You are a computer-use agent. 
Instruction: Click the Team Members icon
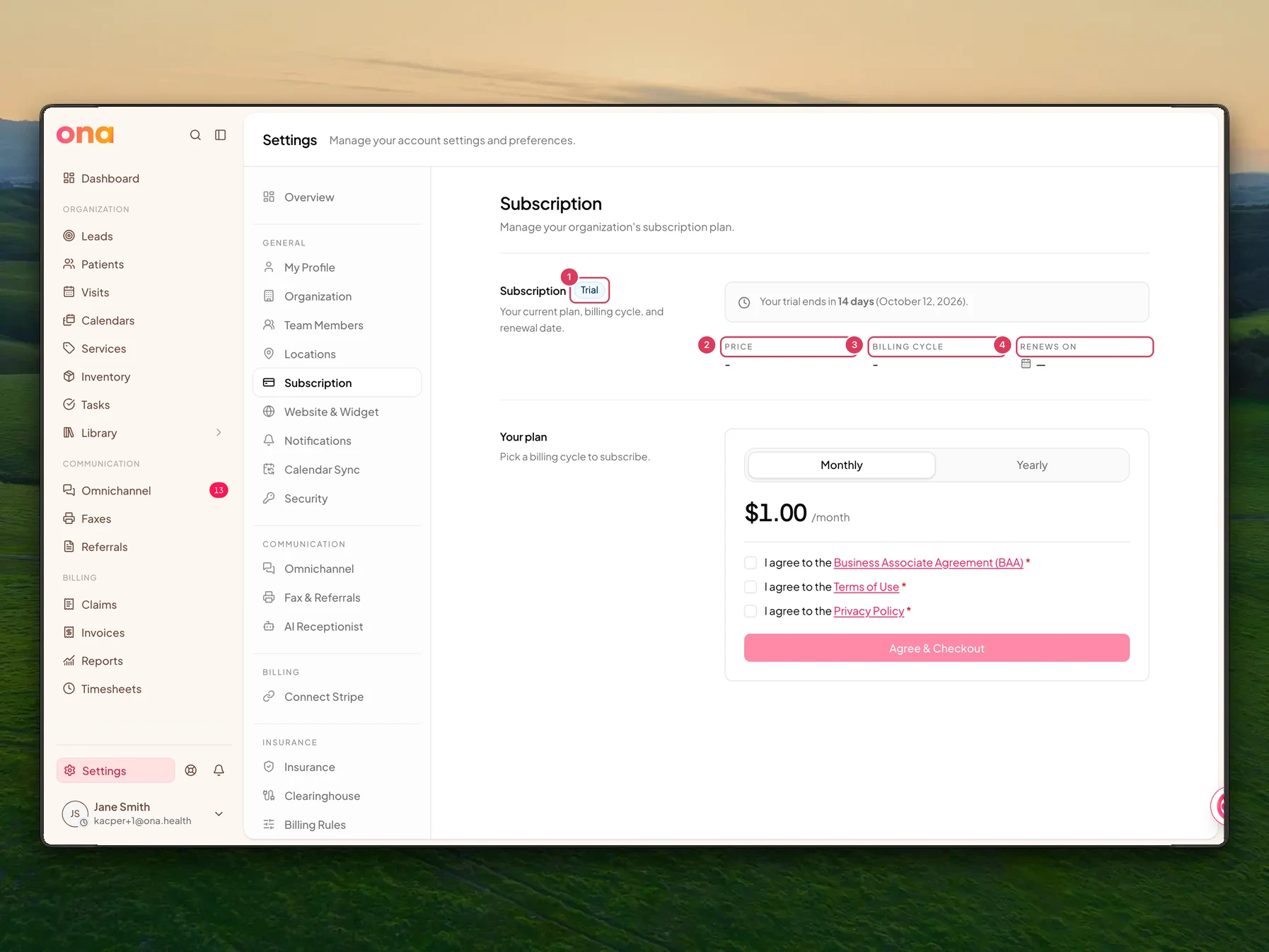pyautogui.click(x=269, y=325)
